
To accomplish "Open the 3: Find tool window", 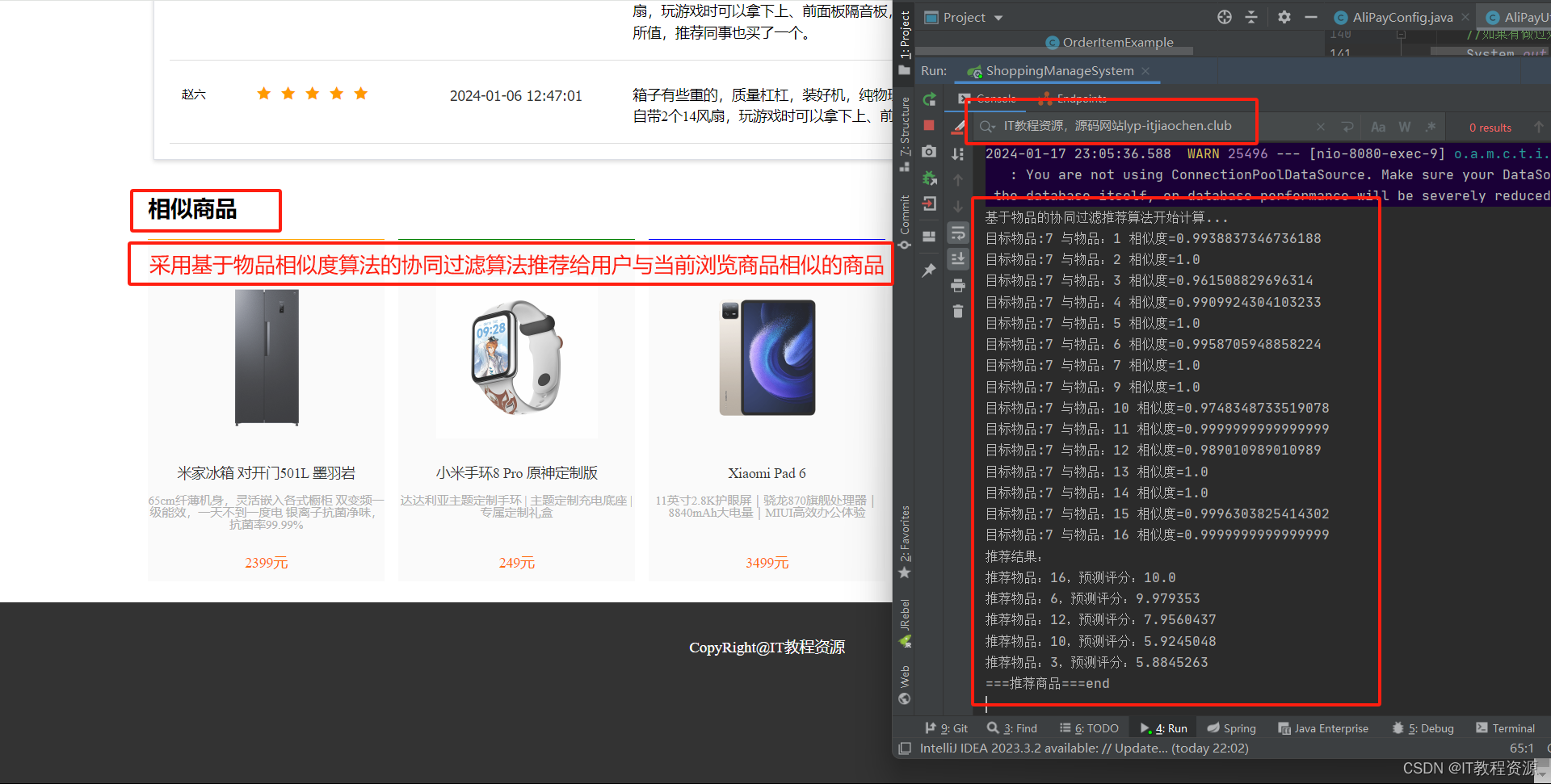I will pyautogui.click(x=1012, y=728).
